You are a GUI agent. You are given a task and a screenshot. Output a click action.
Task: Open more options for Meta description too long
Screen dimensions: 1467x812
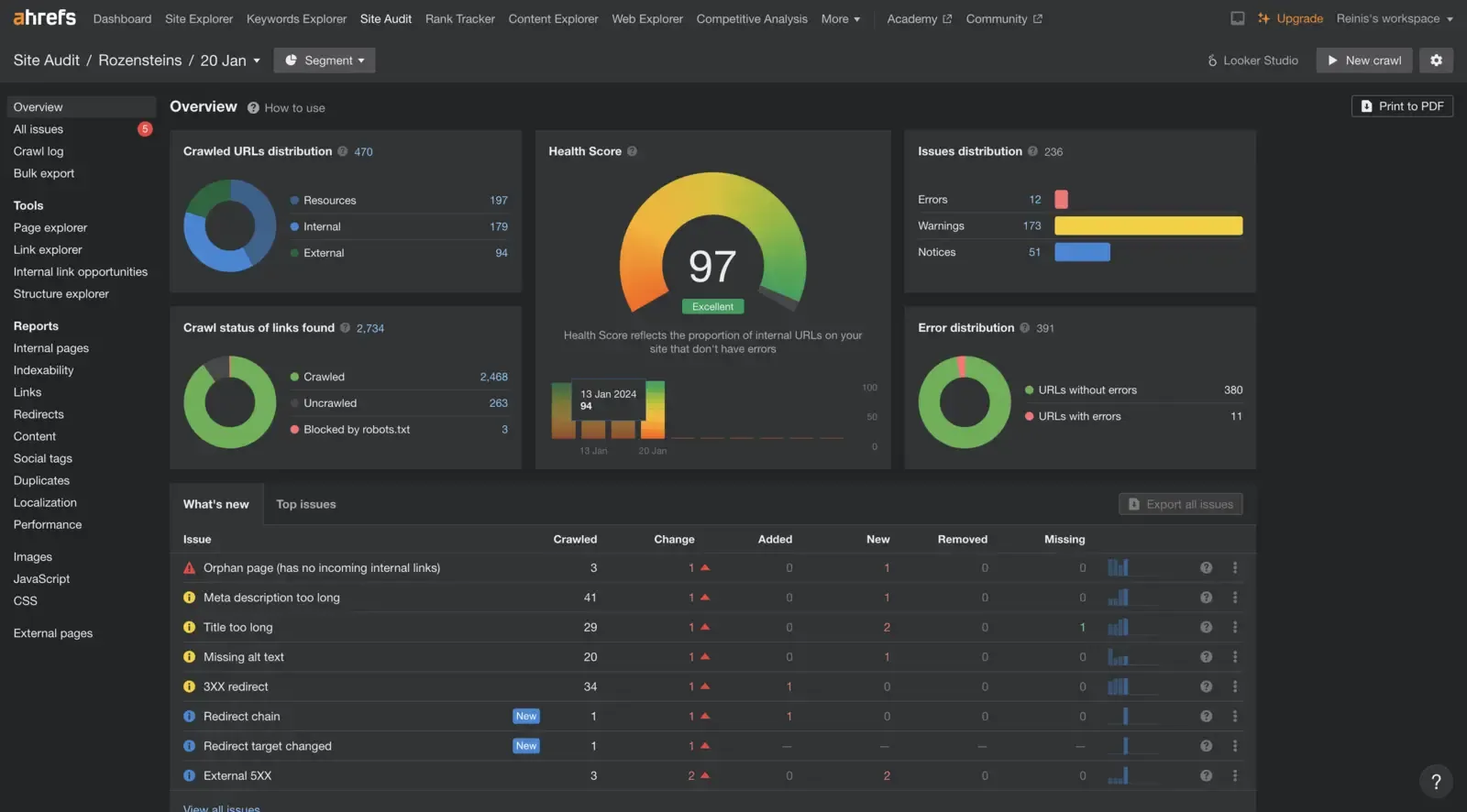coord(1235,598)
